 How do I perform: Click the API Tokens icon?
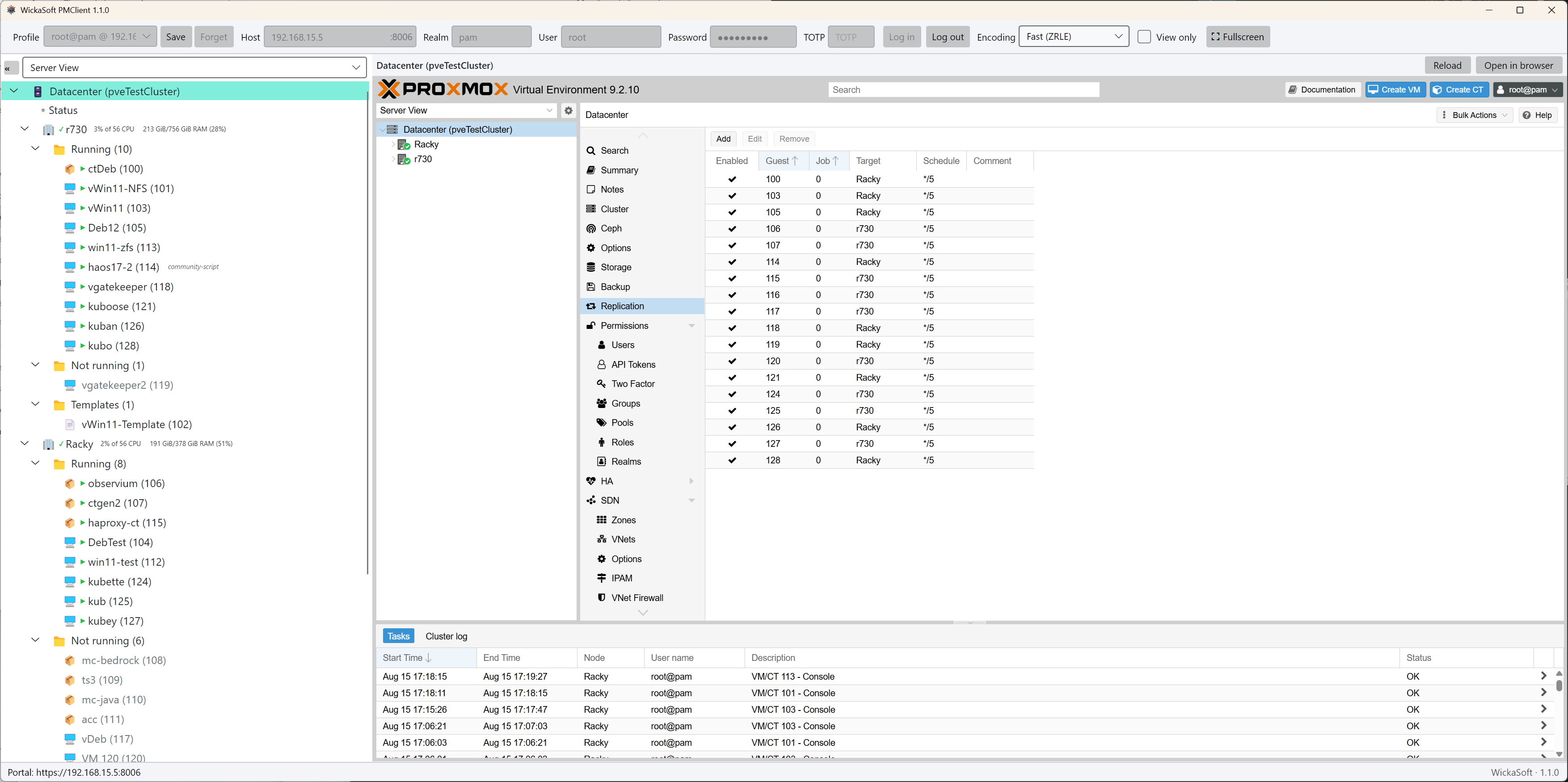(x=601, y=365)
